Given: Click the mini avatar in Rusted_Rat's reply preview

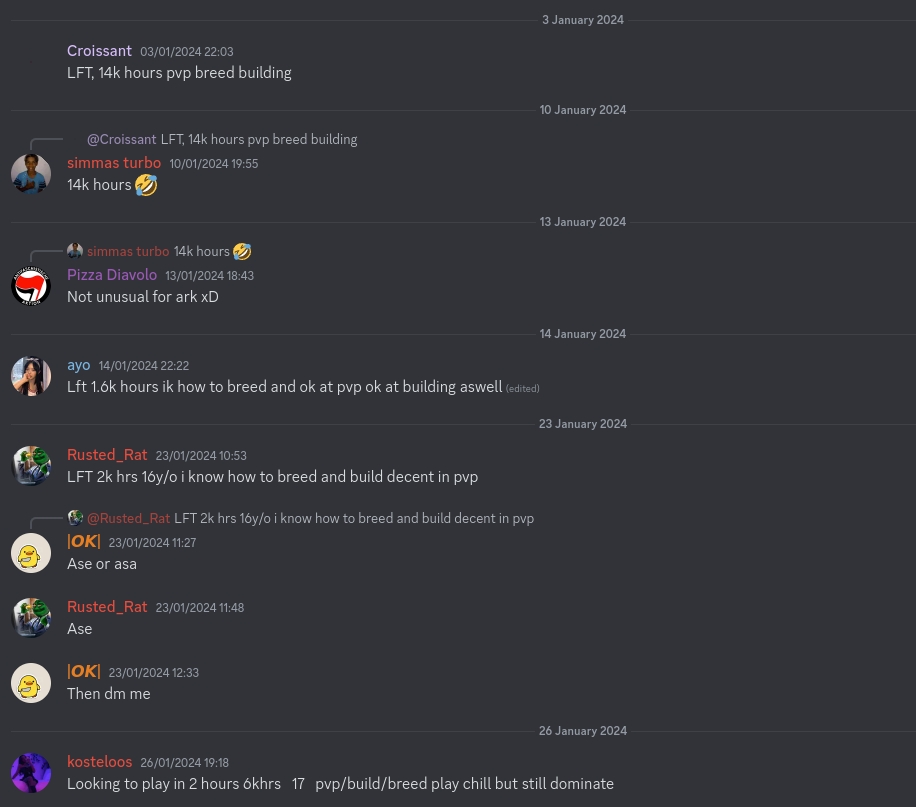Looking at the screenshot, I should pyautogui.click(x=75, y=518).
